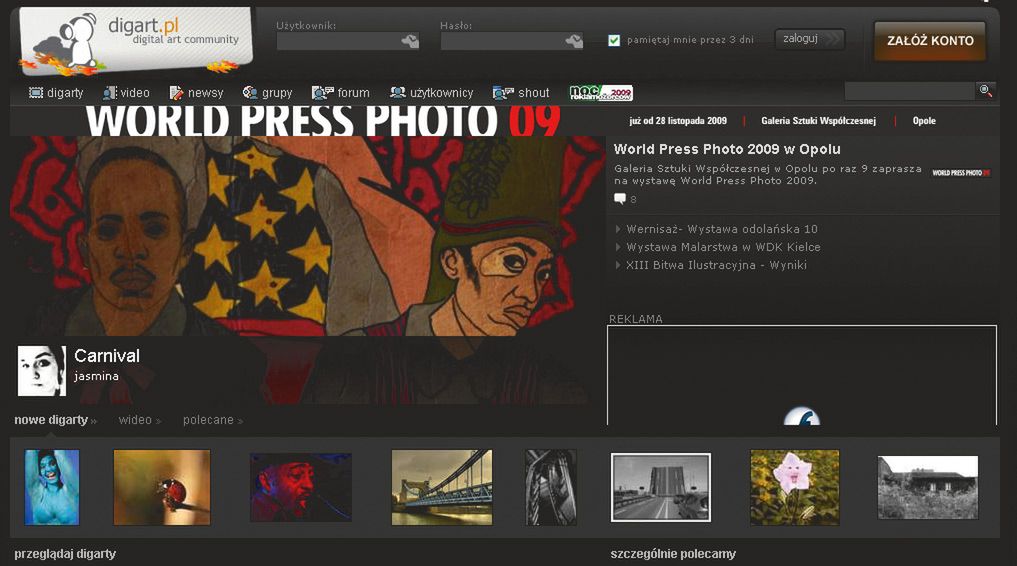1017x566 pixels.
Task: Click the key icon in Hasło field
Action: tap(574, 41)
